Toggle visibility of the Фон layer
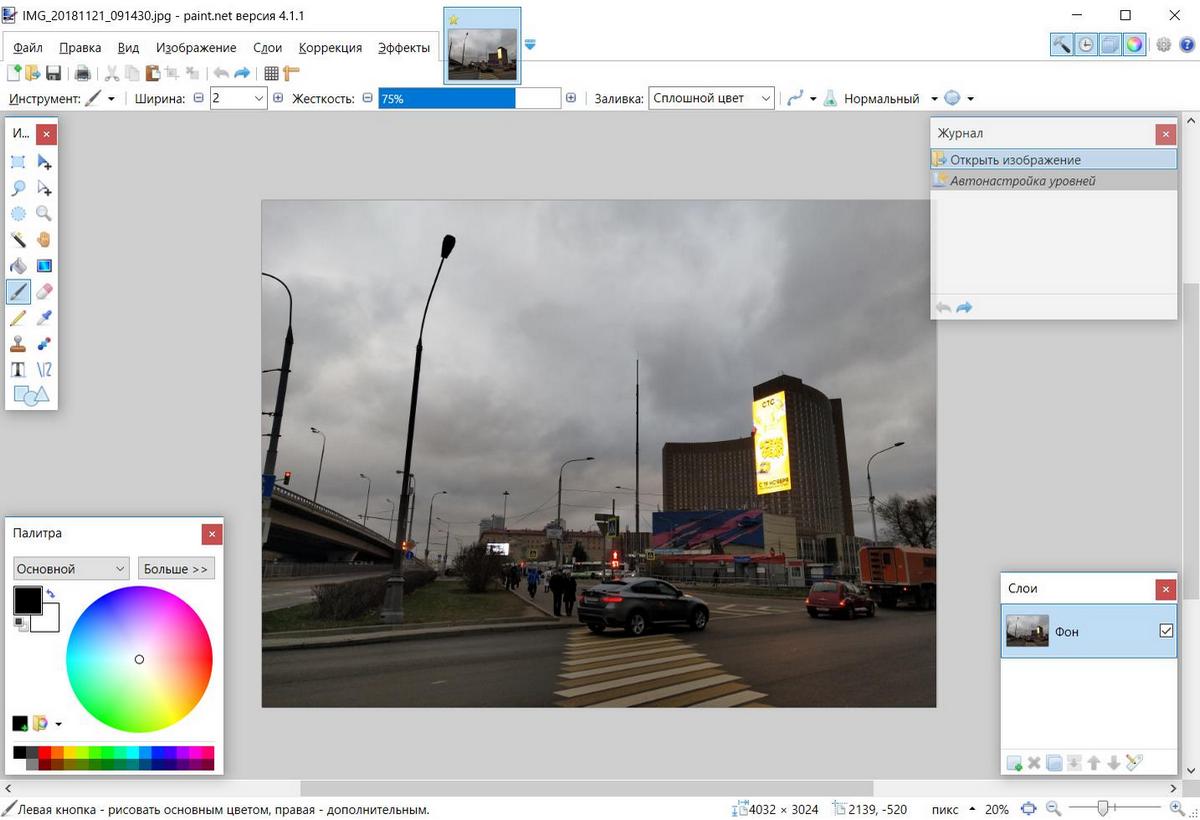Screen dimensions: 1200x820 pos(1167,630)
